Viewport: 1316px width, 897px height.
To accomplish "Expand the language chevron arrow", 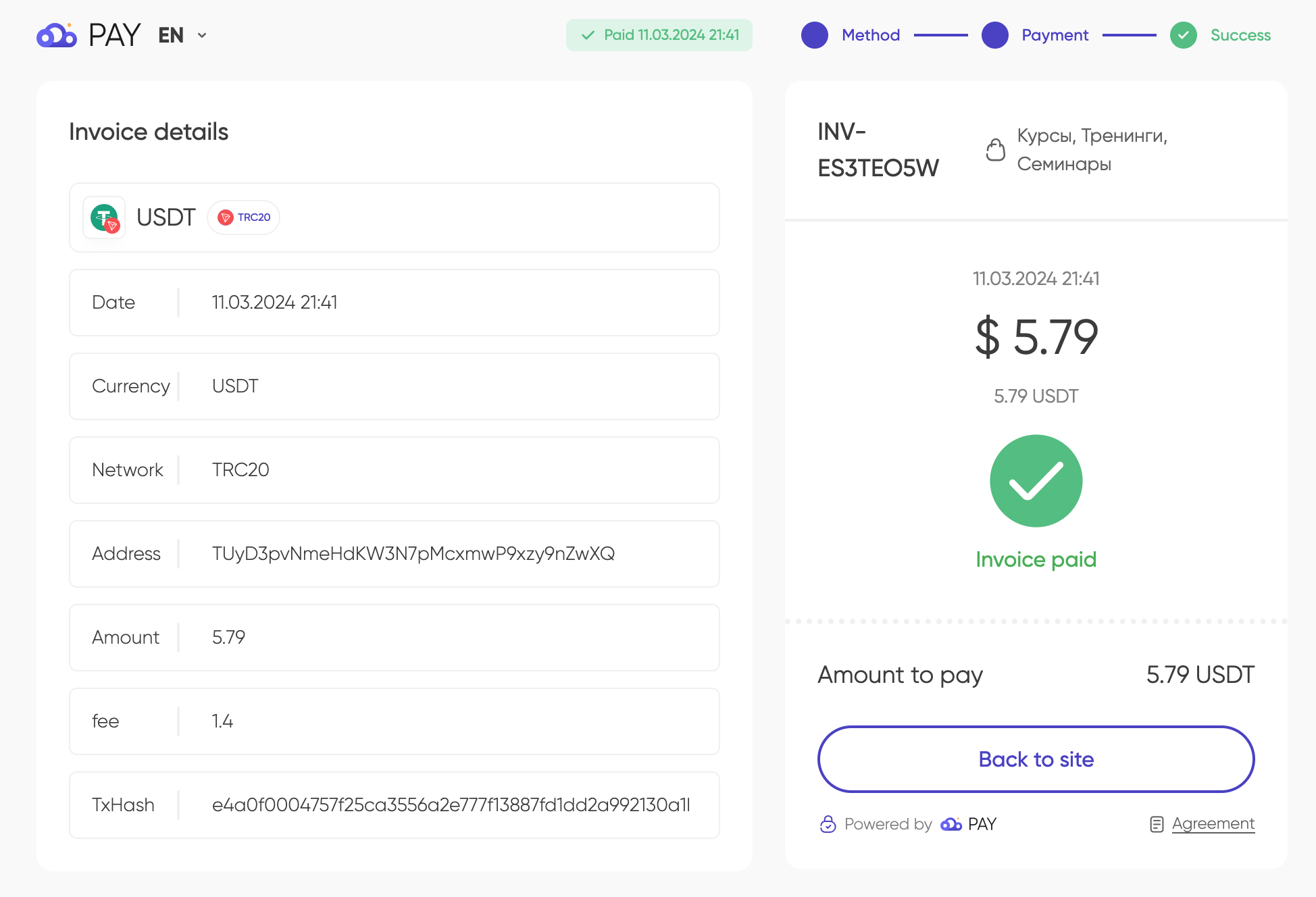I will [201, 35].
